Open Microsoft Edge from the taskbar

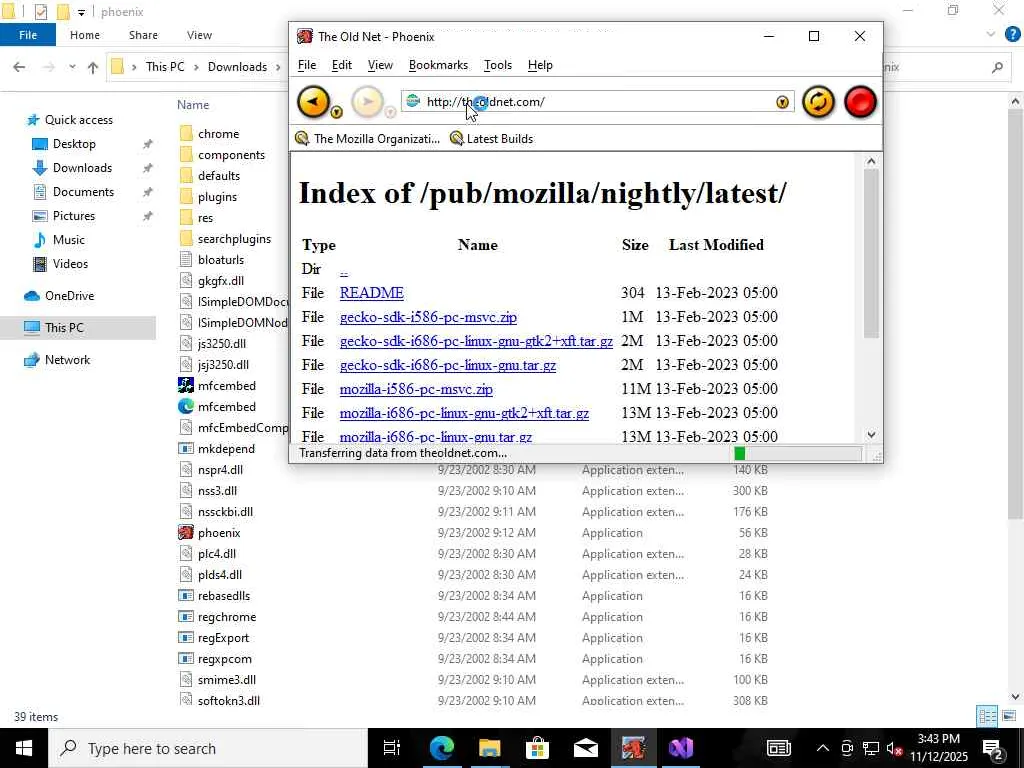(x=441, y=748)
